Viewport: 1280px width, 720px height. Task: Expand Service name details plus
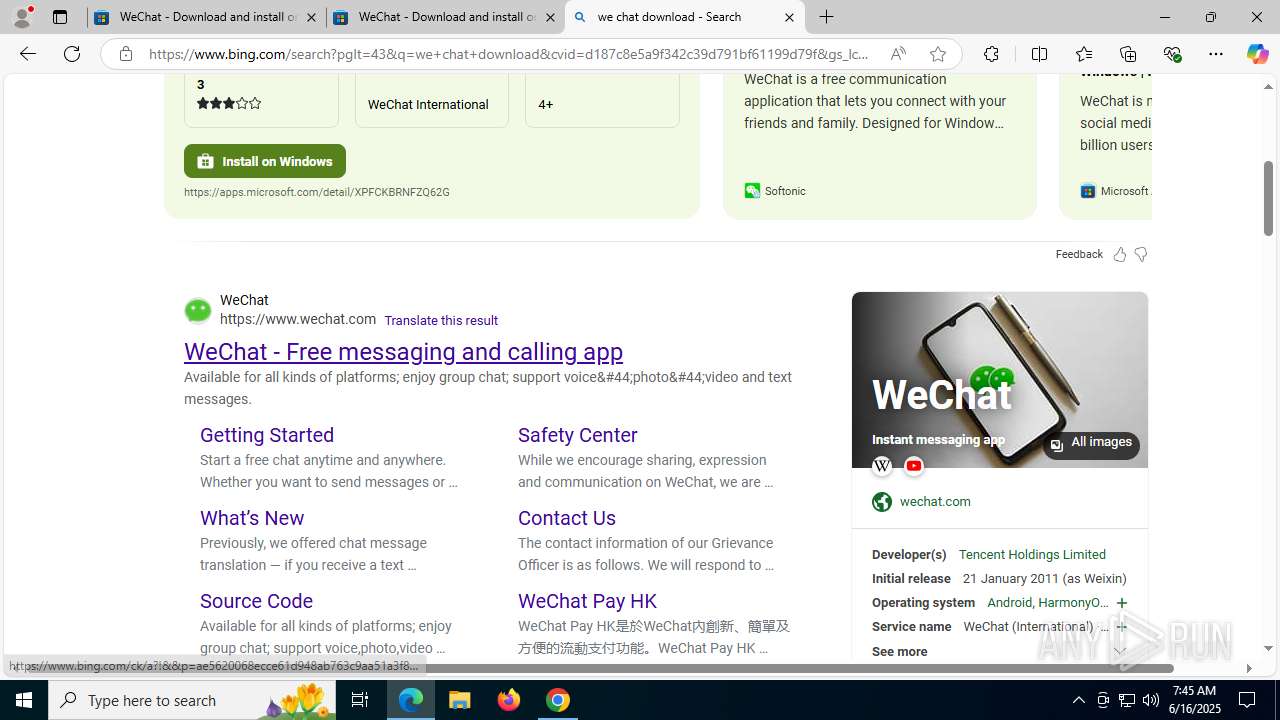pos(1121,627)
